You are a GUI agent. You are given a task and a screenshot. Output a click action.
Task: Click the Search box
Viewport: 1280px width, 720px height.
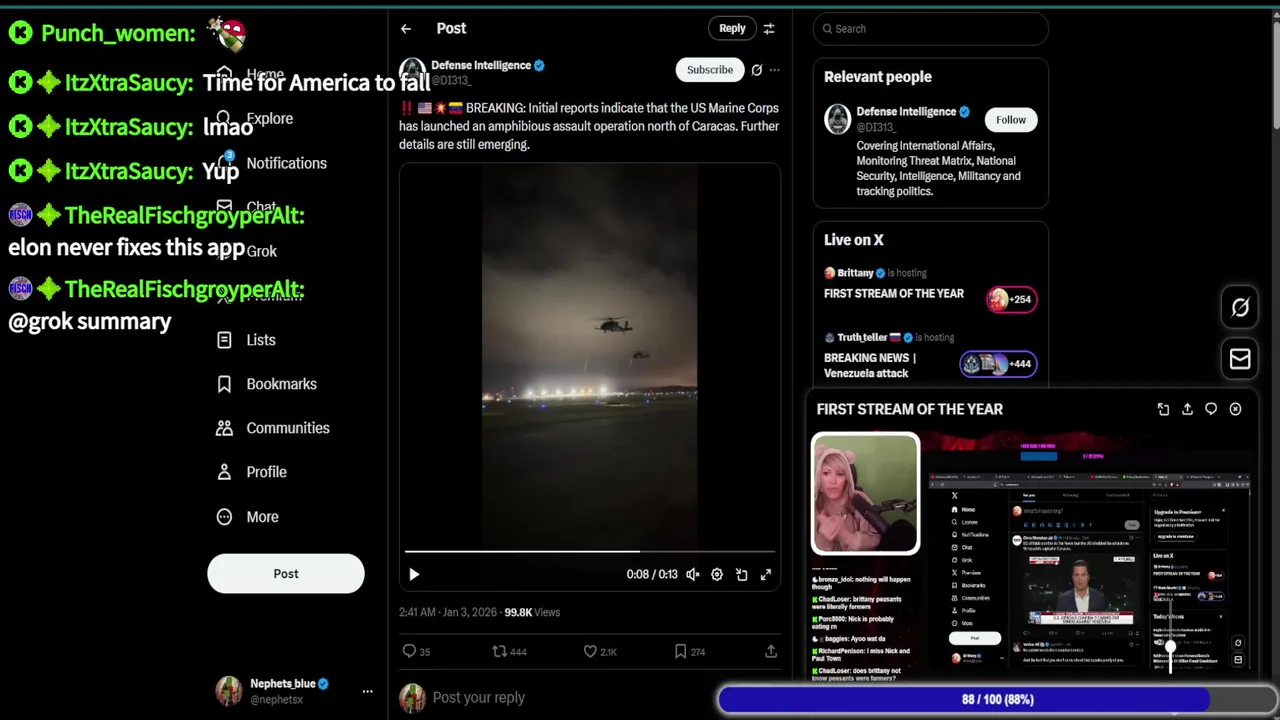(x=931, y=29)
